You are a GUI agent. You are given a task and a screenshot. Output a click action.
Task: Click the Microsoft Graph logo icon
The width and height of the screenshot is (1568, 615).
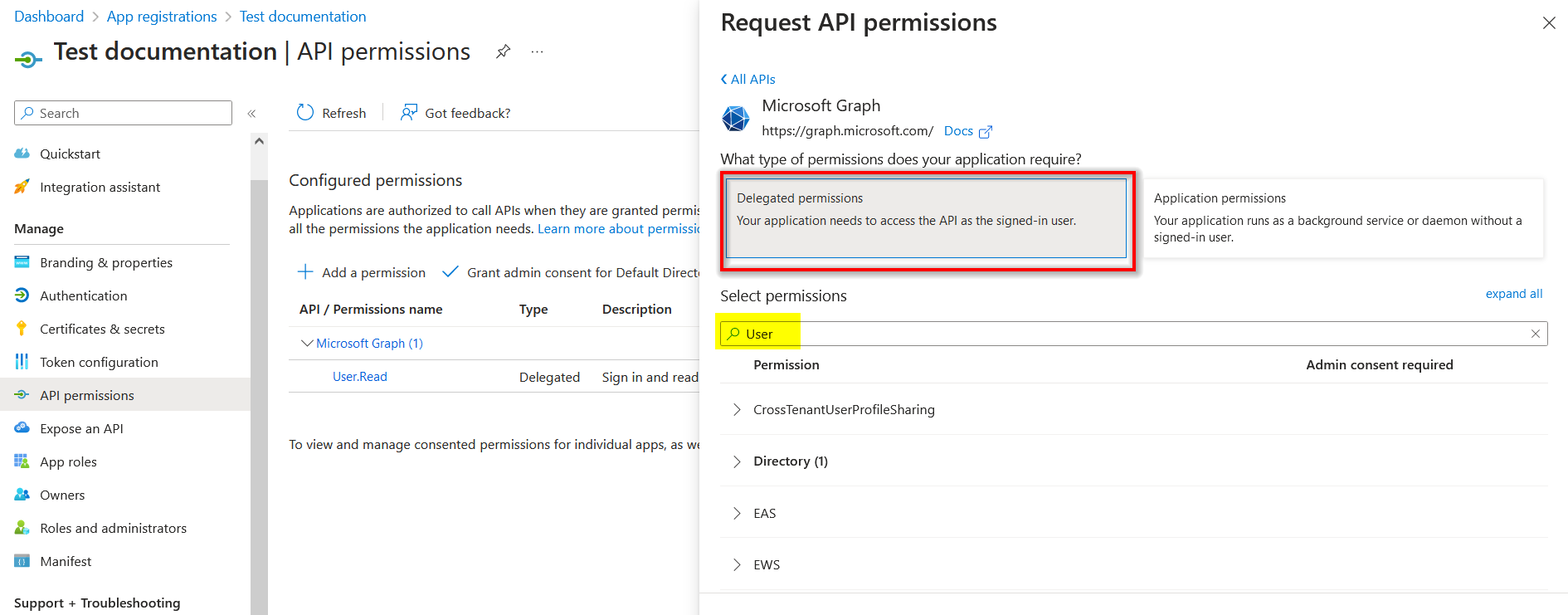tap(736, 119)
